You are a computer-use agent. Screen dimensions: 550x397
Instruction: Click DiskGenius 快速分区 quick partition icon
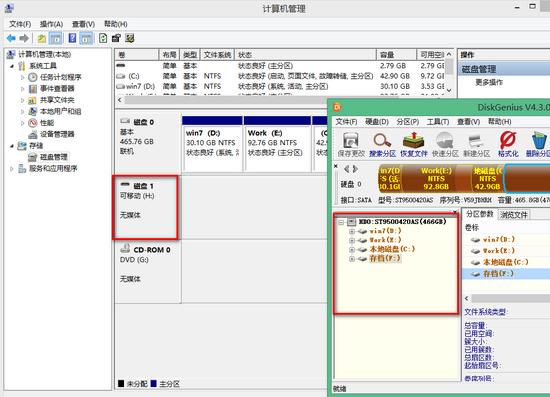[445, 144]
